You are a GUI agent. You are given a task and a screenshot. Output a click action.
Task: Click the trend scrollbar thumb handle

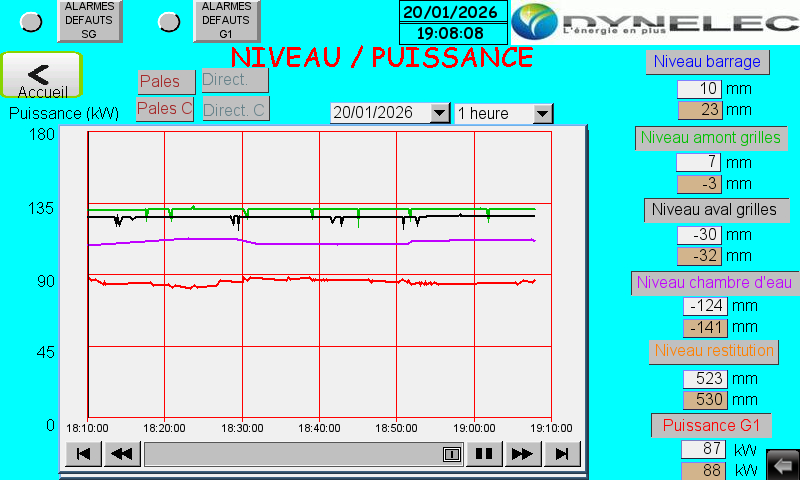[451, 454]
